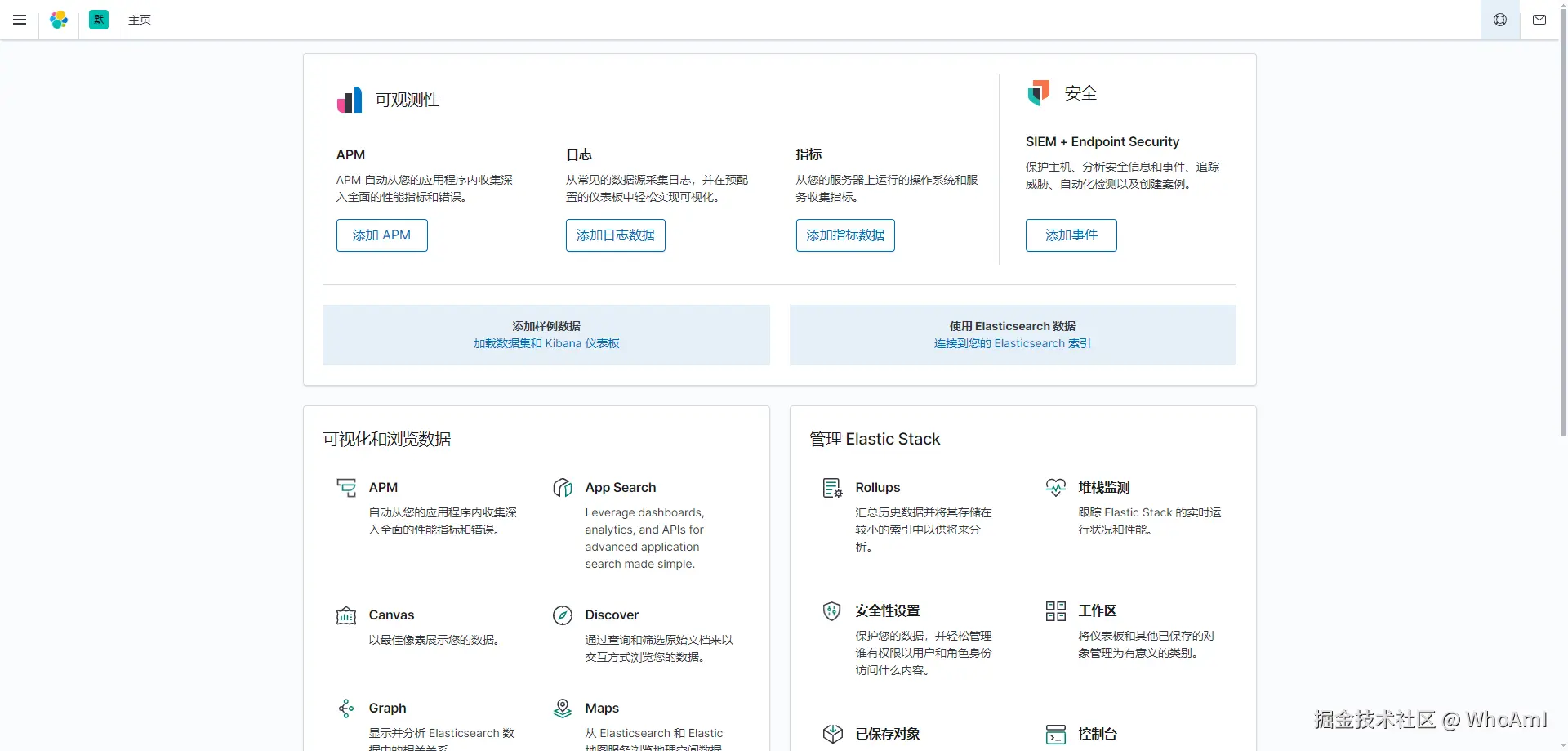Click the 堆栈监测 heartbeat icon
Screen dimensions: 1568x751
[1056, 488]
